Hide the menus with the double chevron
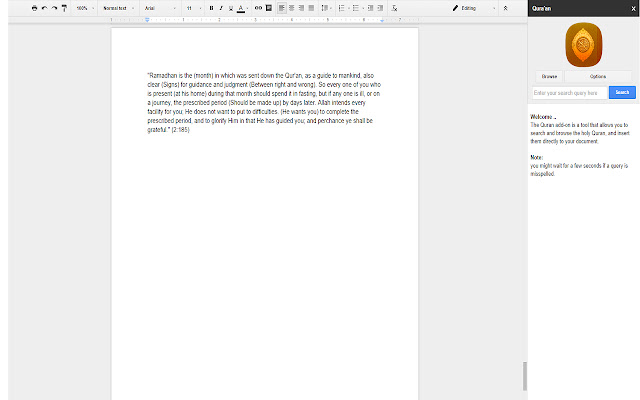 505,8
